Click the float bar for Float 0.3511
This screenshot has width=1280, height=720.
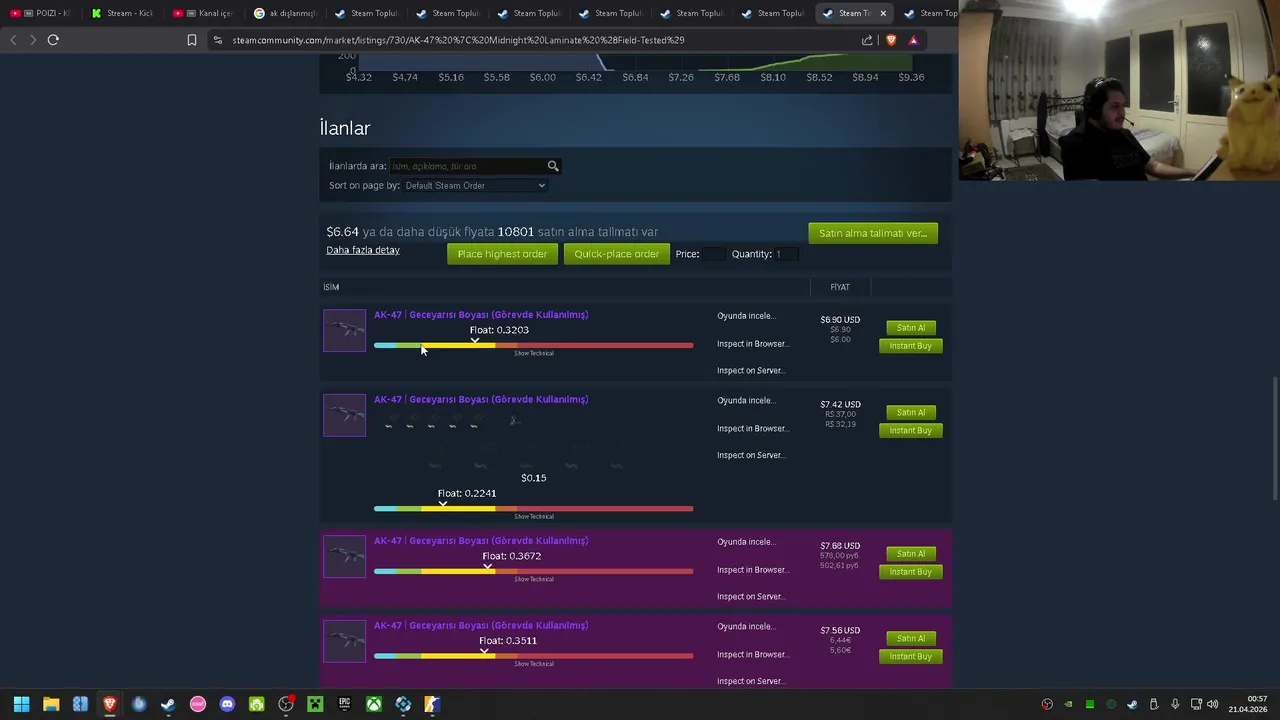coord(533,656)
